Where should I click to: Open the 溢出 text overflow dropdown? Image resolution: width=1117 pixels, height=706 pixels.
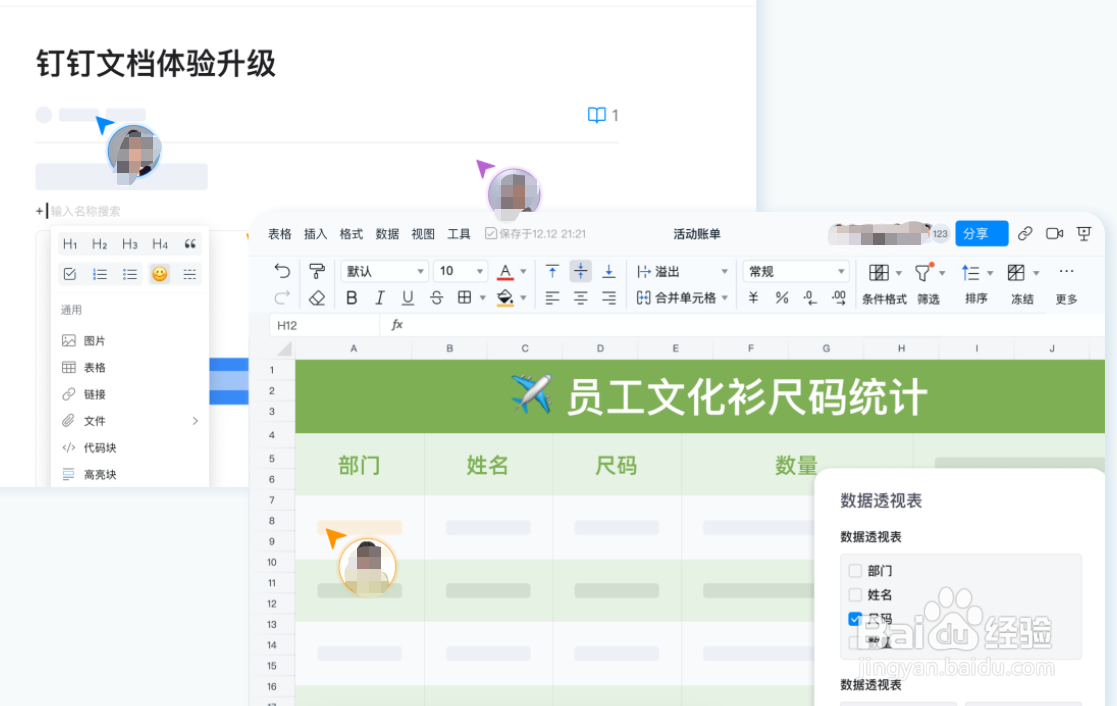(682, 271)
